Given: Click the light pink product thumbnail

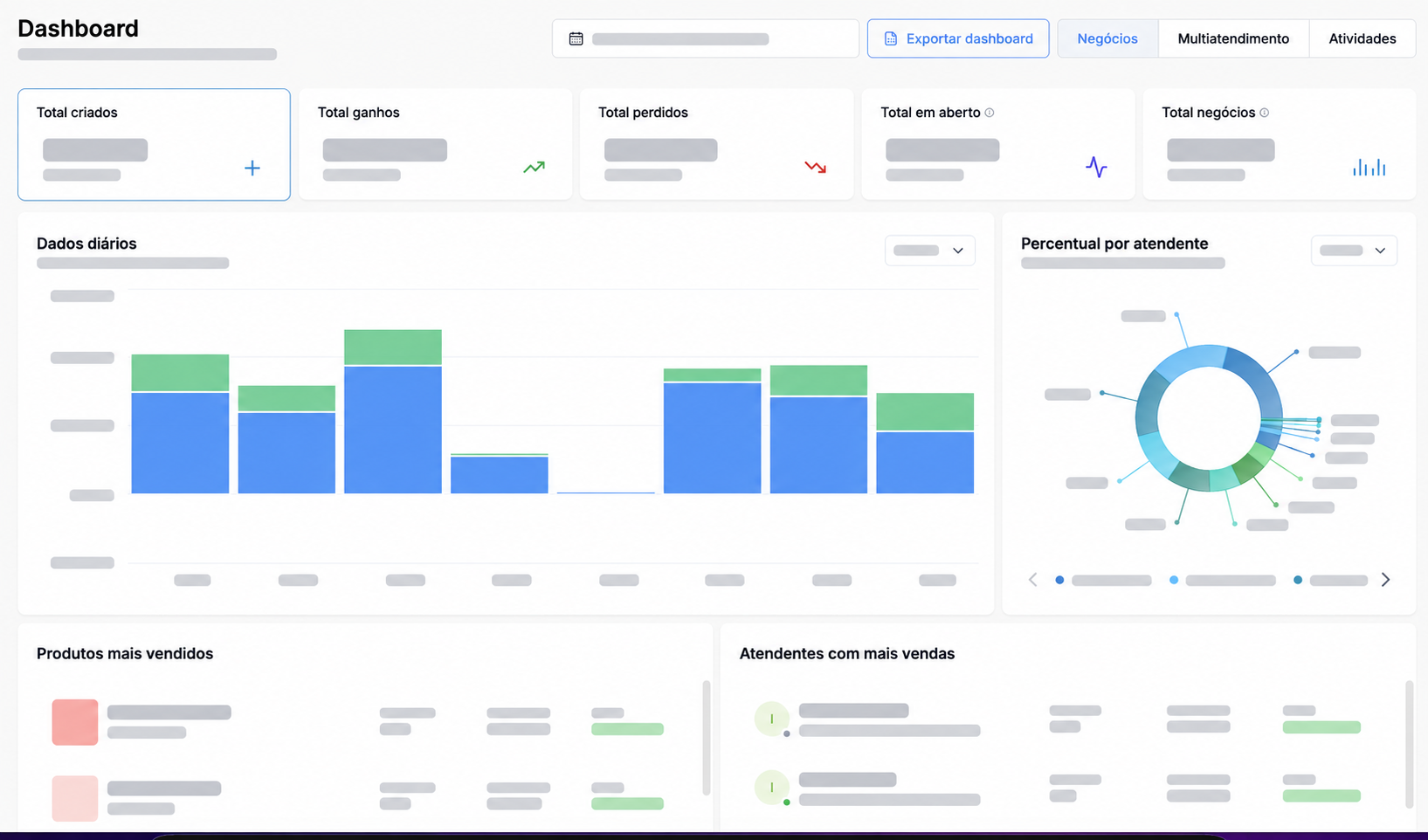Looking at the screenshot, I should click(75, 798).
